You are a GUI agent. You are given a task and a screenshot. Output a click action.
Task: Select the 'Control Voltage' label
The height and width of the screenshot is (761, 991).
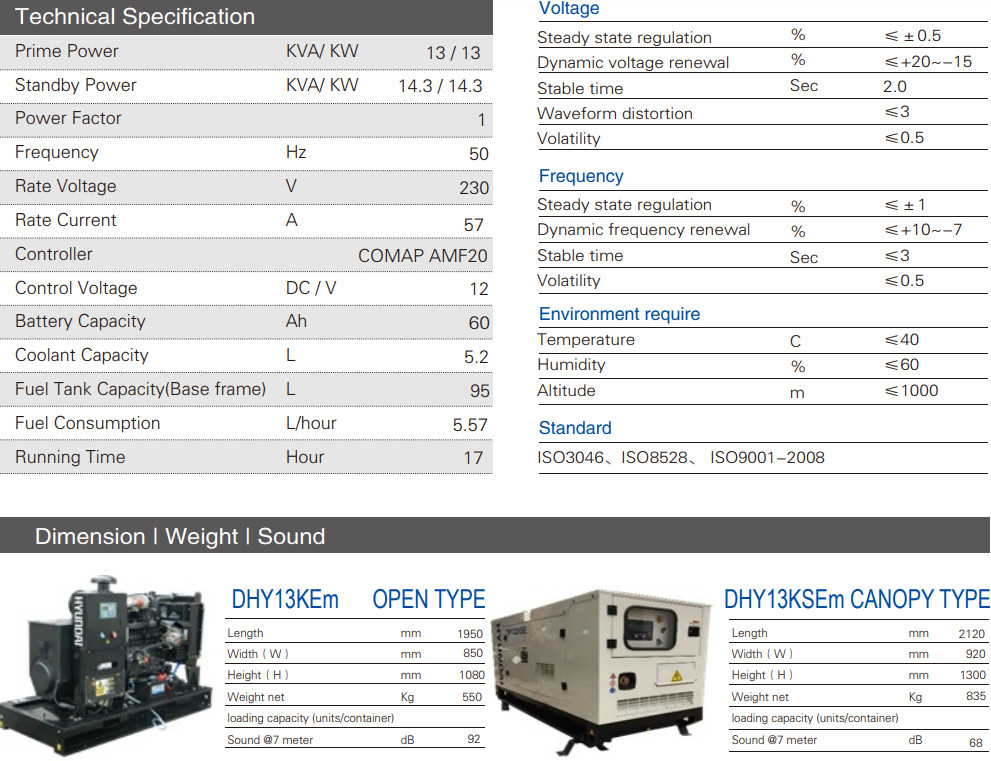click(x=76, y=288)
